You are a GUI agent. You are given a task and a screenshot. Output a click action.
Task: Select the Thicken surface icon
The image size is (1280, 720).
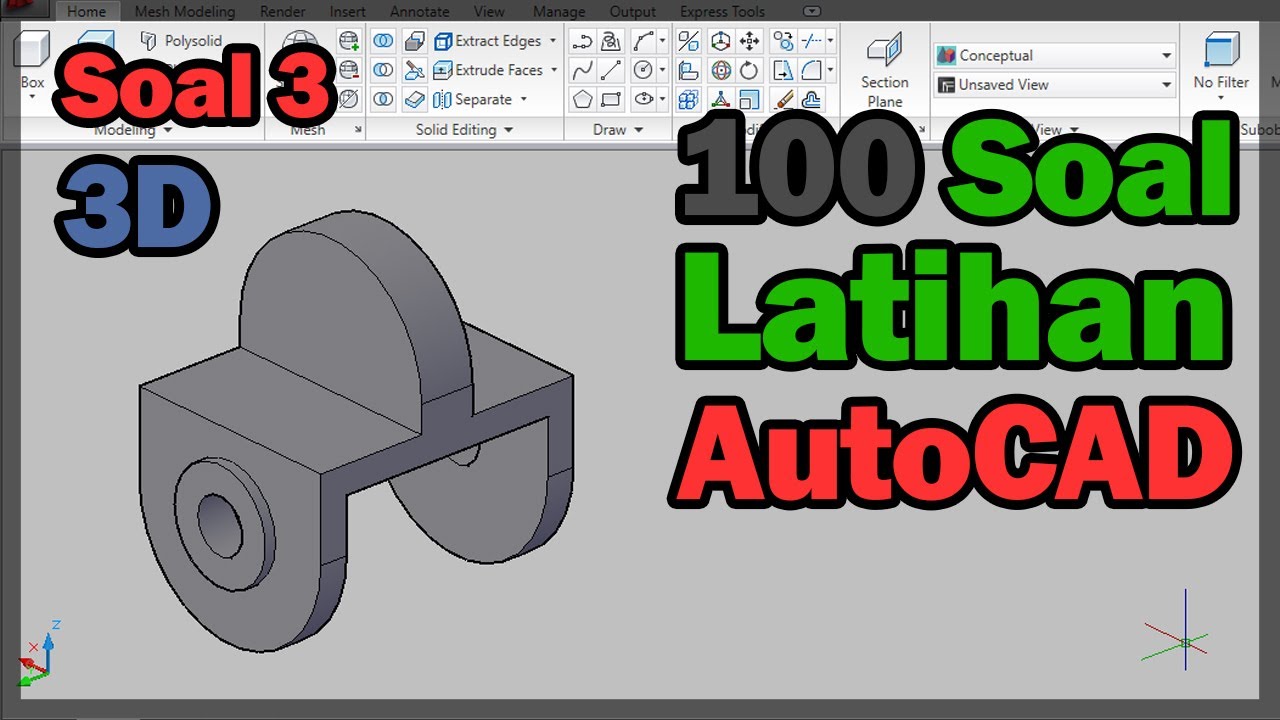click(414, 99)
